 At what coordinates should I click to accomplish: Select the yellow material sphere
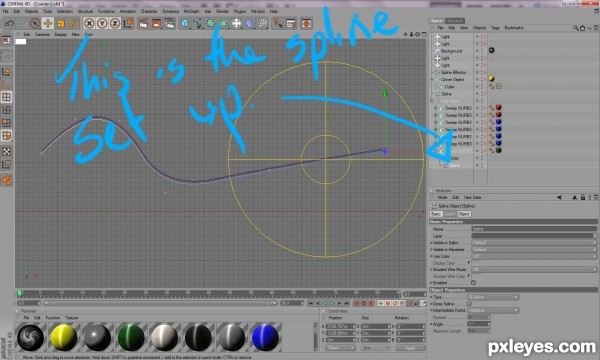click(x=64, y=337)
